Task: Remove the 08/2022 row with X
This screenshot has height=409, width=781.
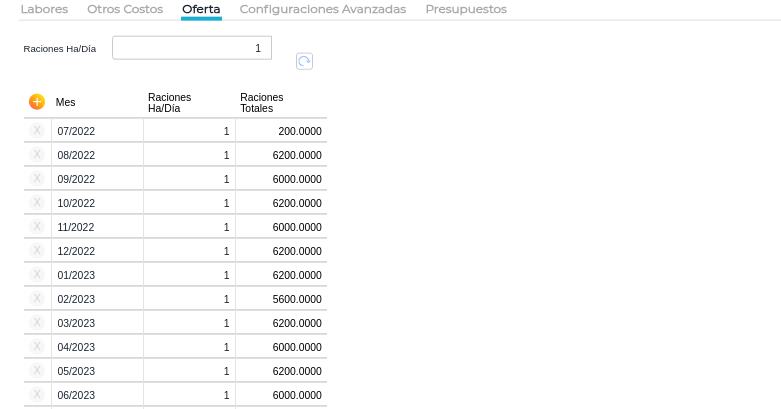Action: (37, 154)
